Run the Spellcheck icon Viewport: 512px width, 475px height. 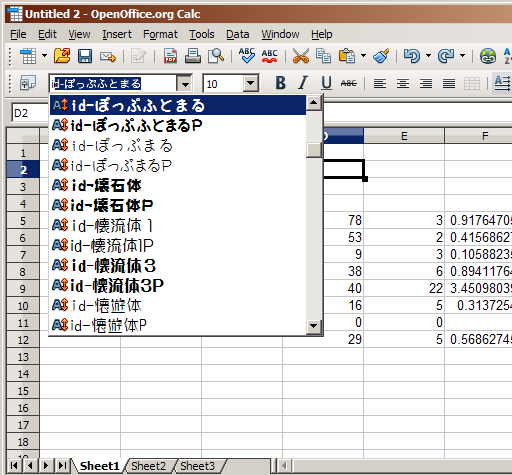pyautogui.click(x=247, y=56)
